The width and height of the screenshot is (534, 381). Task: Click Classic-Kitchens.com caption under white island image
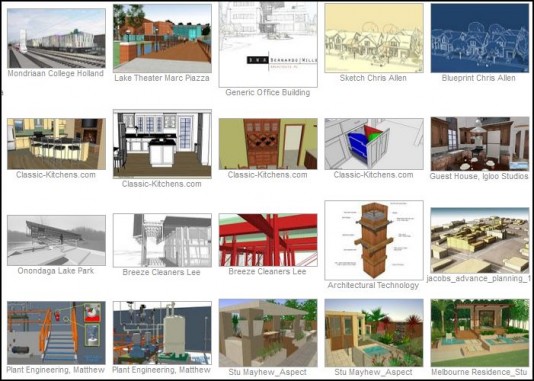tap(162, 184)
